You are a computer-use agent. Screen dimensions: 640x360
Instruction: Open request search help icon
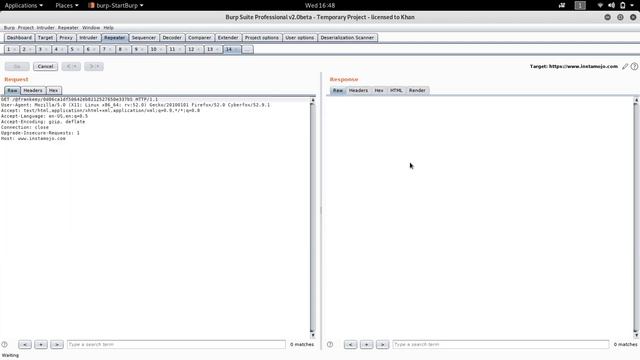(x=4, y=344)
